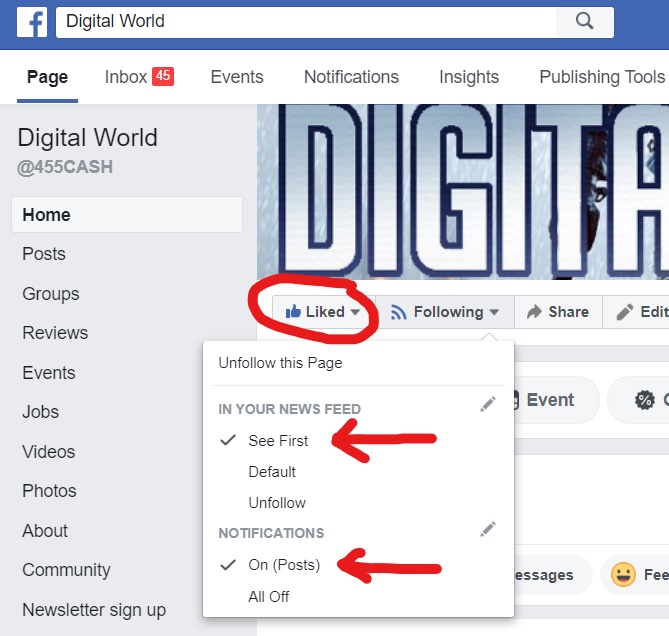Viewport: 669px width, 636px height.
Task: Open the Page tab
Action: [47, 77]
